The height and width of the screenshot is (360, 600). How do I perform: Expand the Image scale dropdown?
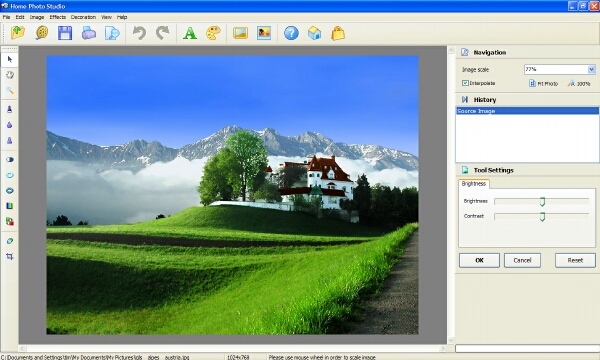pyautogui.click(x=591, y=69)
